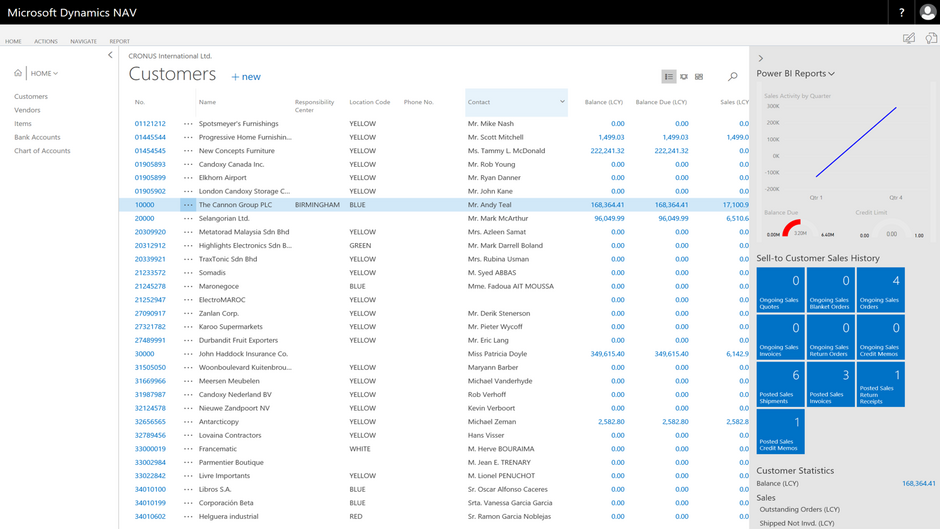Open row menu for Helguera industrial
This screenshot has width=940, height=529.
click(x=188, y=516)
